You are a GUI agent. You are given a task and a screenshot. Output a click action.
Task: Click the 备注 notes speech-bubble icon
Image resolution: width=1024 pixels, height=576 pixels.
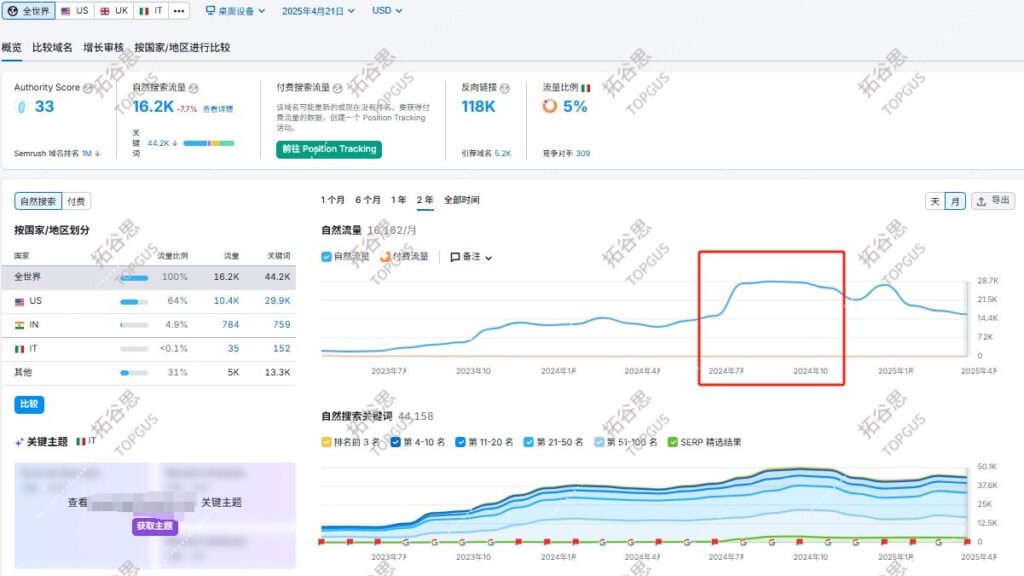[455, 257]
